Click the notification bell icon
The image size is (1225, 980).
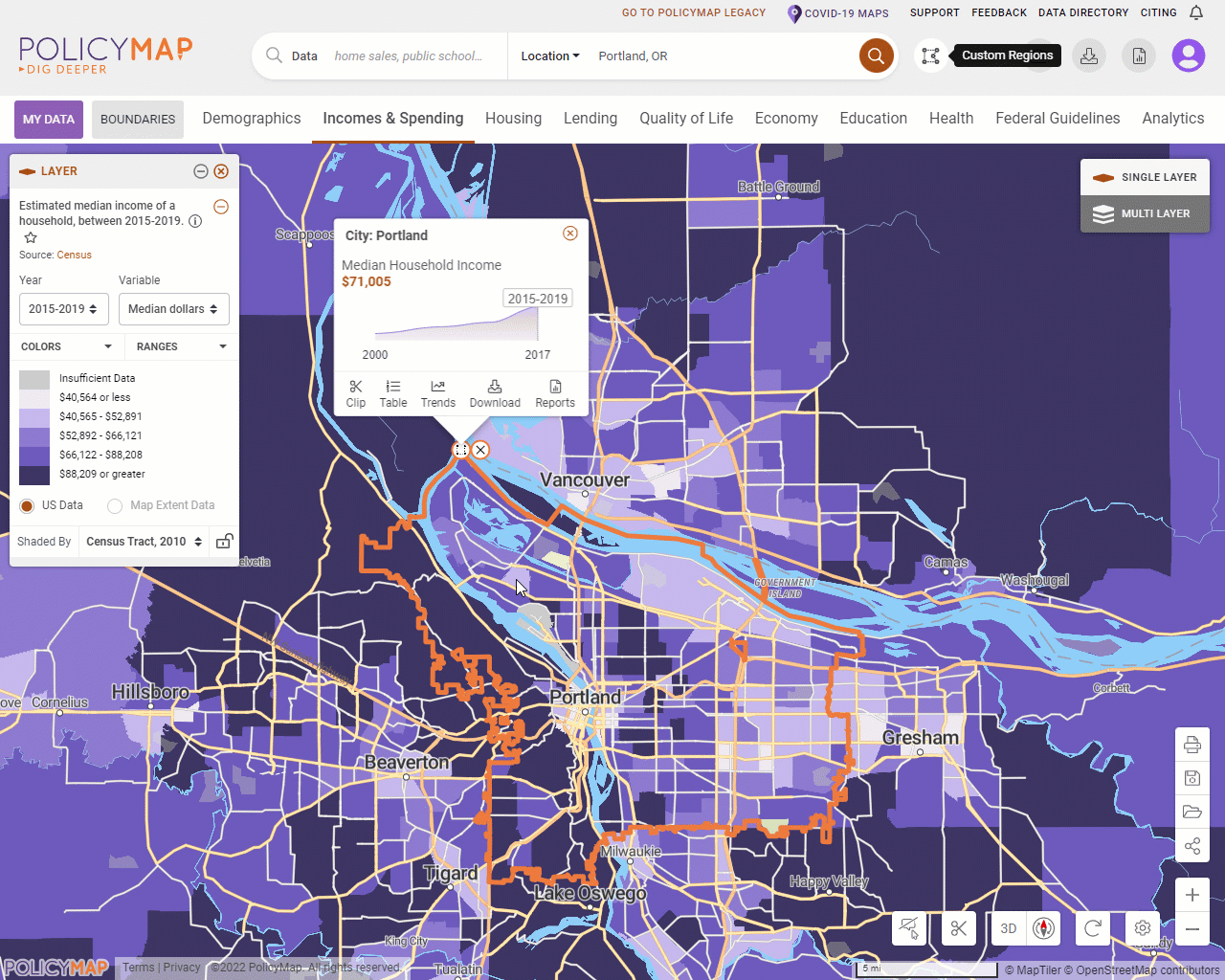(1196, 12)
